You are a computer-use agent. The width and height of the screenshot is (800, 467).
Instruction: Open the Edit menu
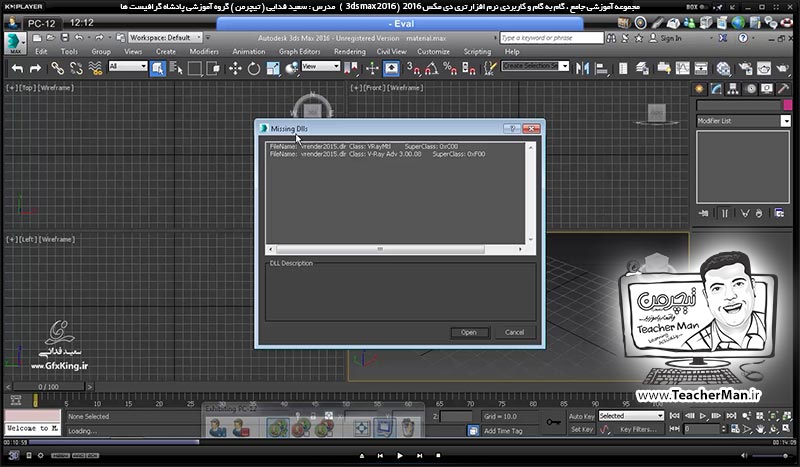[x=41, y=52]
